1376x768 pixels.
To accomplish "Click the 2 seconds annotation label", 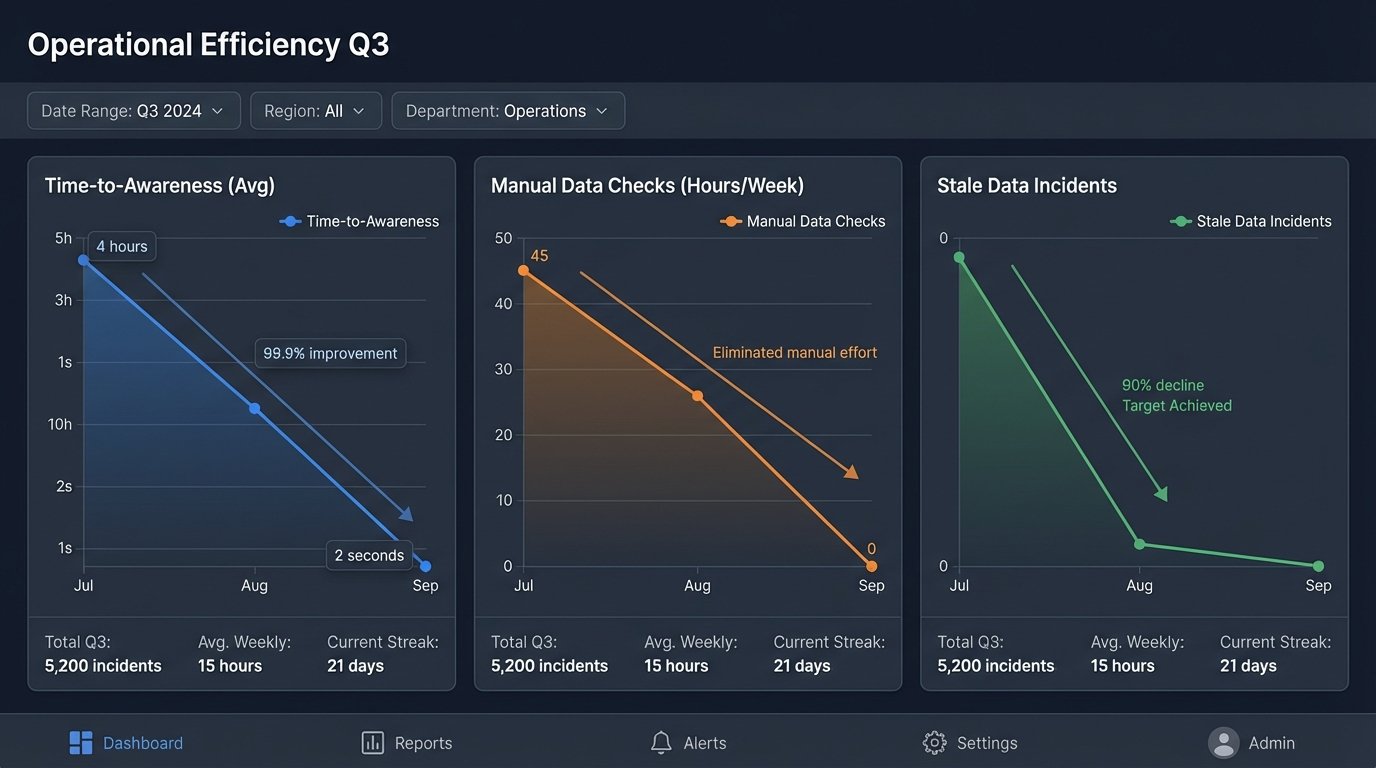I will point(368,555).
